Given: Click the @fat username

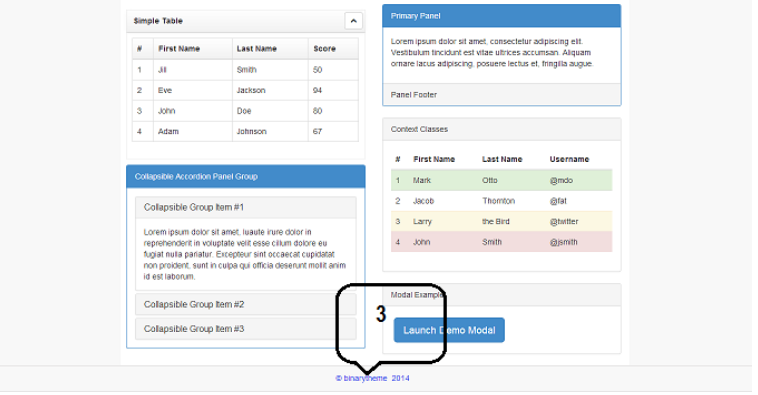Looking at the screenshot, I should (x=558, y=201).
